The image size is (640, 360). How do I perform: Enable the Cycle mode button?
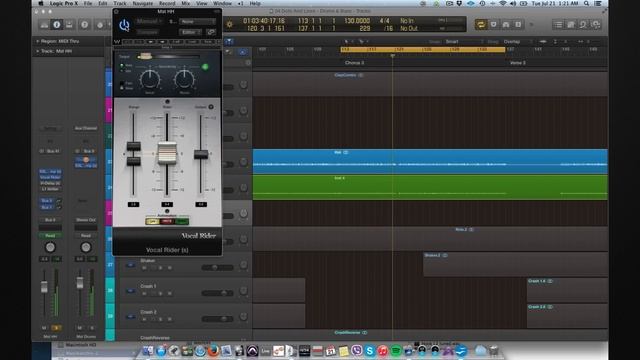click(481, 24)
